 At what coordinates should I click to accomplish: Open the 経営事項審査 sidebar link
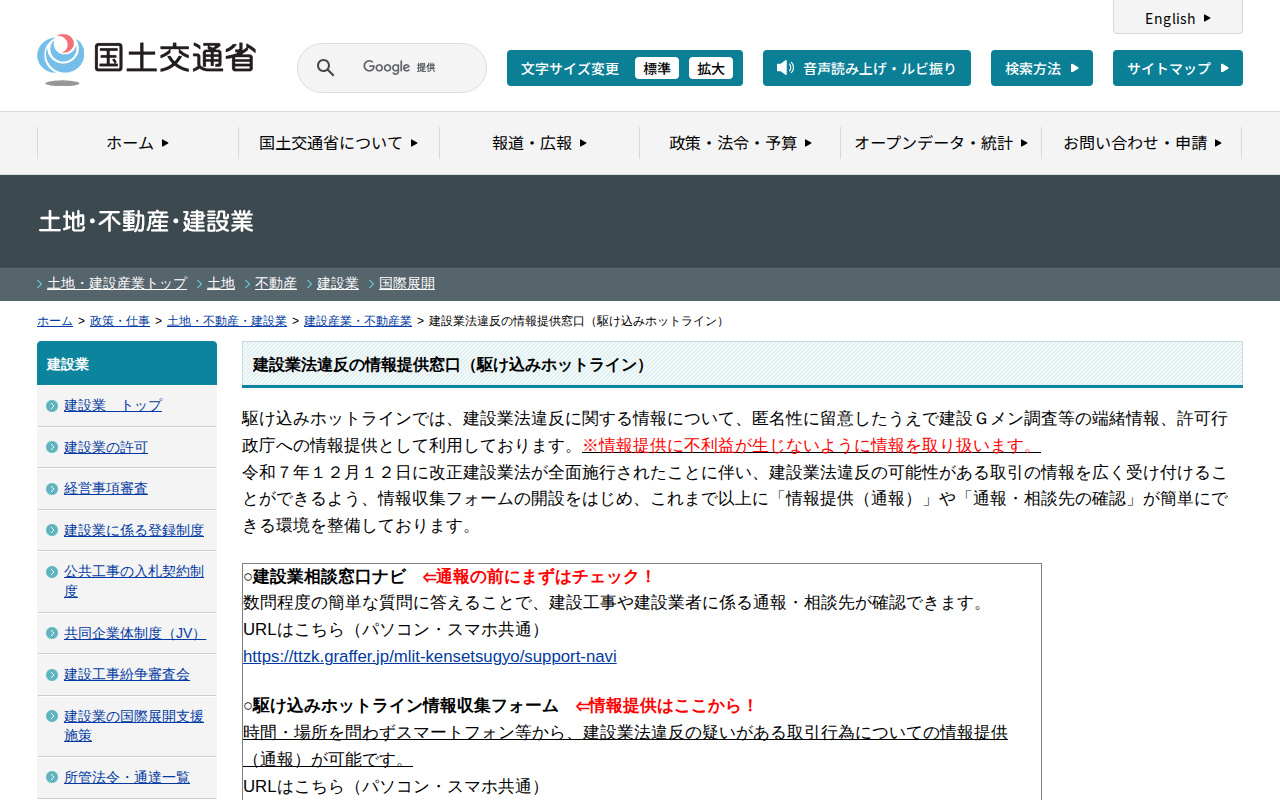[106, 489]
